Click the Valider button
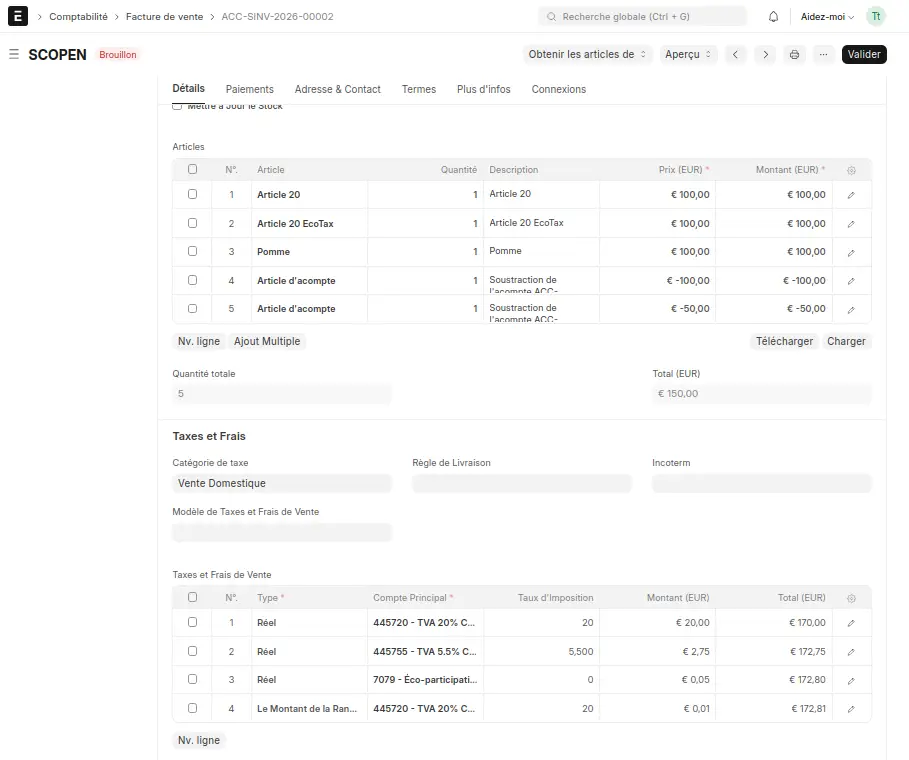Viewport: 909px width, 760px height. tap(864, 54)
